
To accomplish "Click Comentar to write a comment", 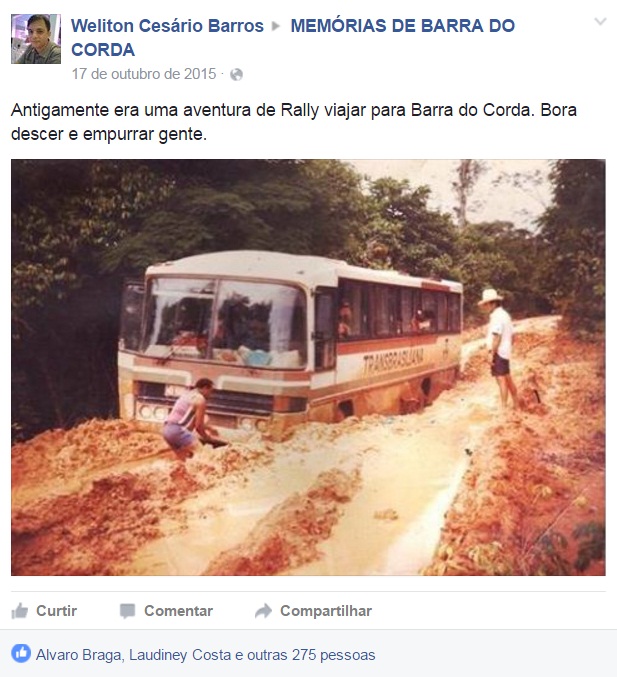I will tap(178, 611).
